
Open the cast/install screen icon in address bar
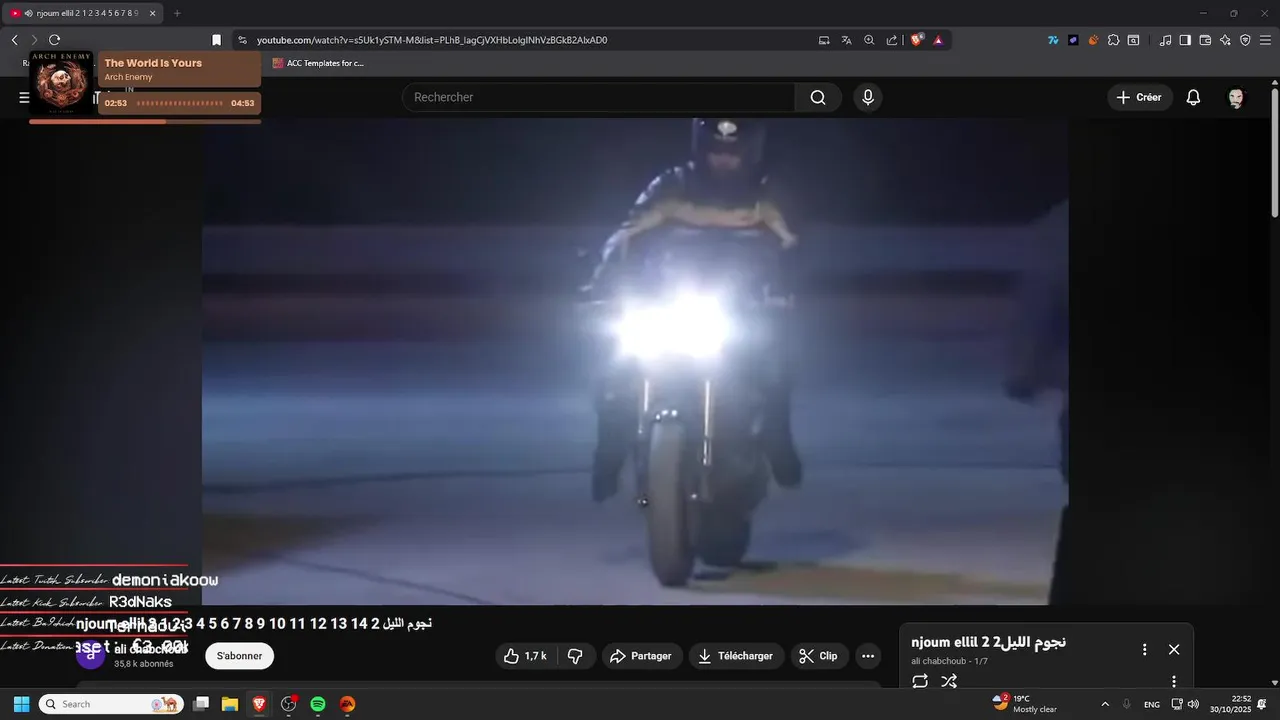point(824,40)
